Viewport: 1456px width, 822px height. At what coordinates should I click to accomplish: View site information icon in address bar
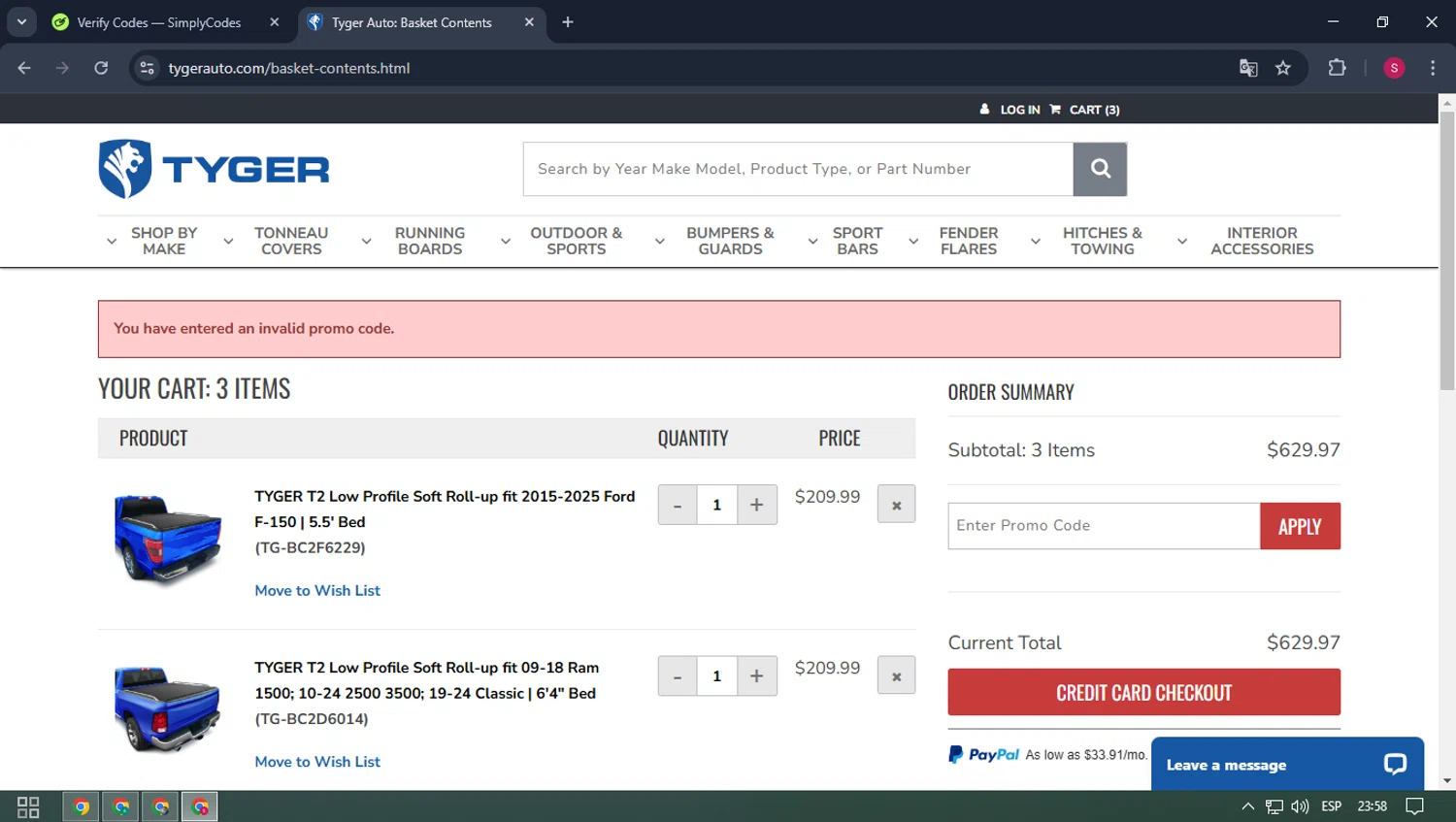(x=148, y=68)
